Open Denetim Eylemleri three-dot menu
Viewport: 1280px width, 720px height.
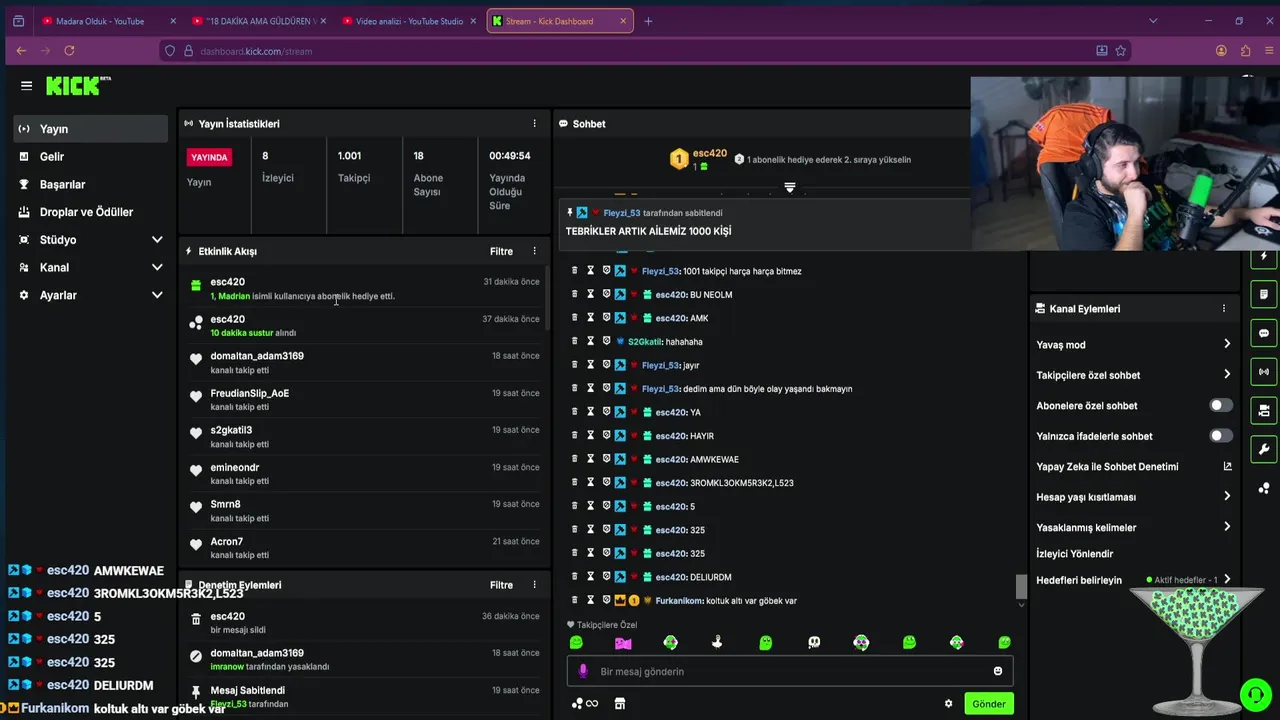point(534,585)
